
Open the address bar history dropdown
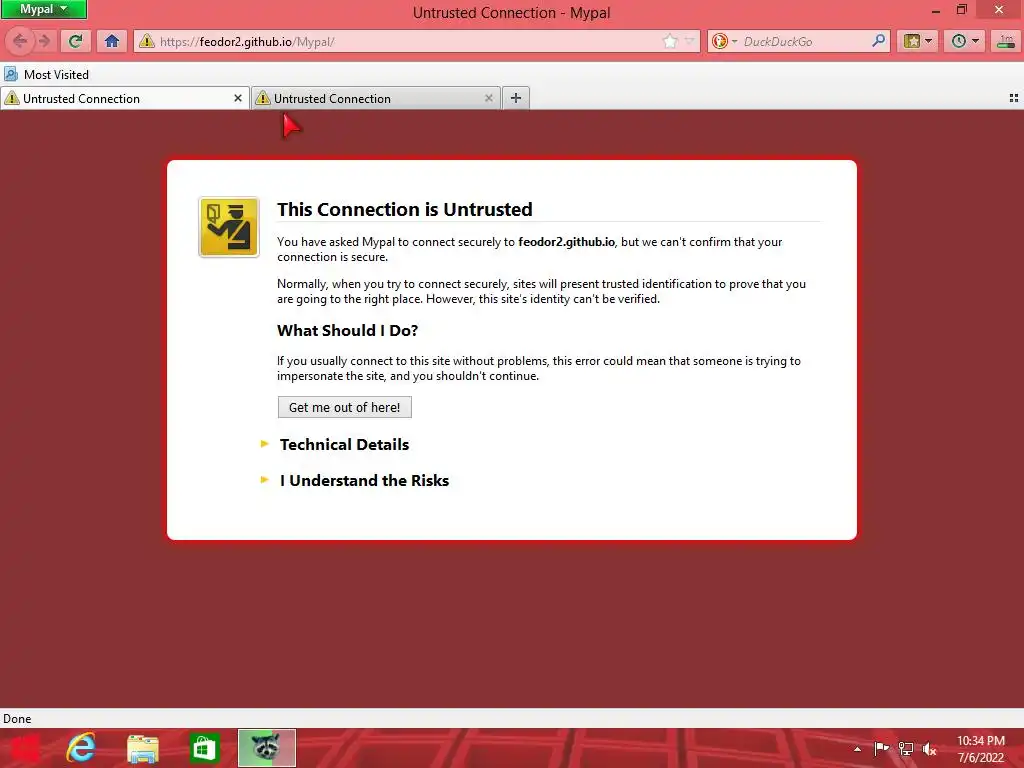(x=689, y=42)
